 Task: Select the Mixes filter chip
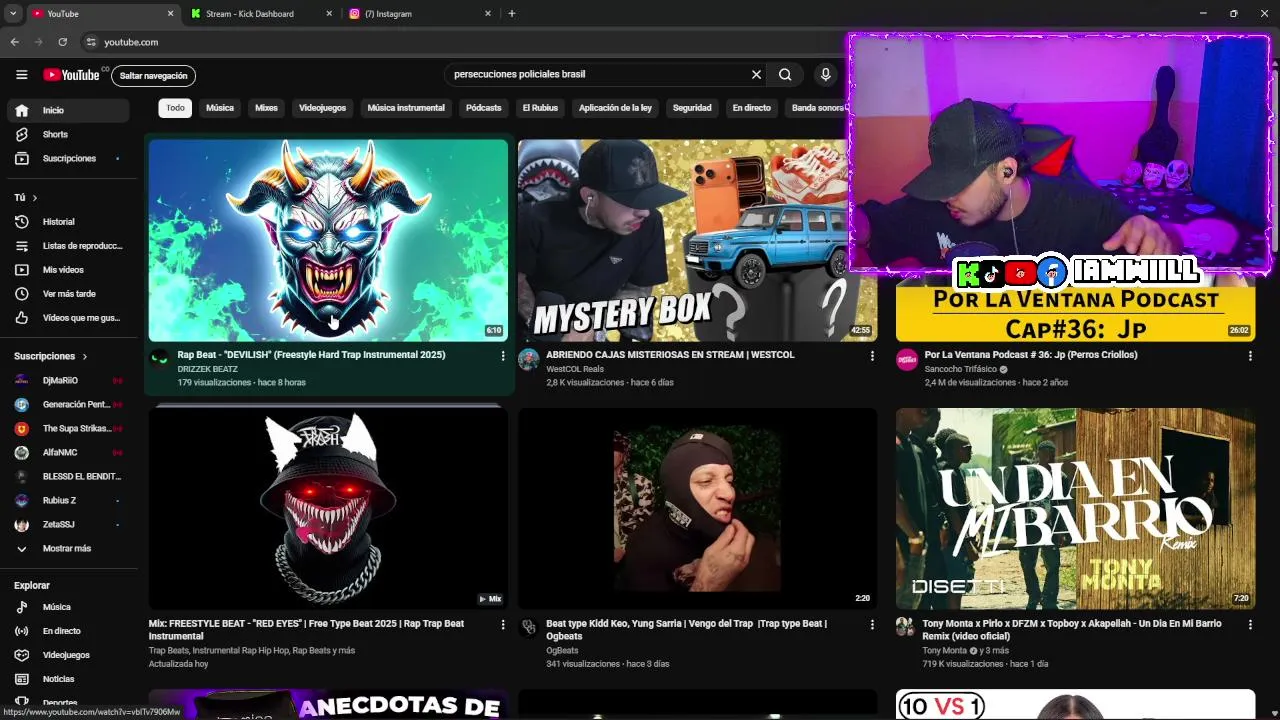[266, 108]
